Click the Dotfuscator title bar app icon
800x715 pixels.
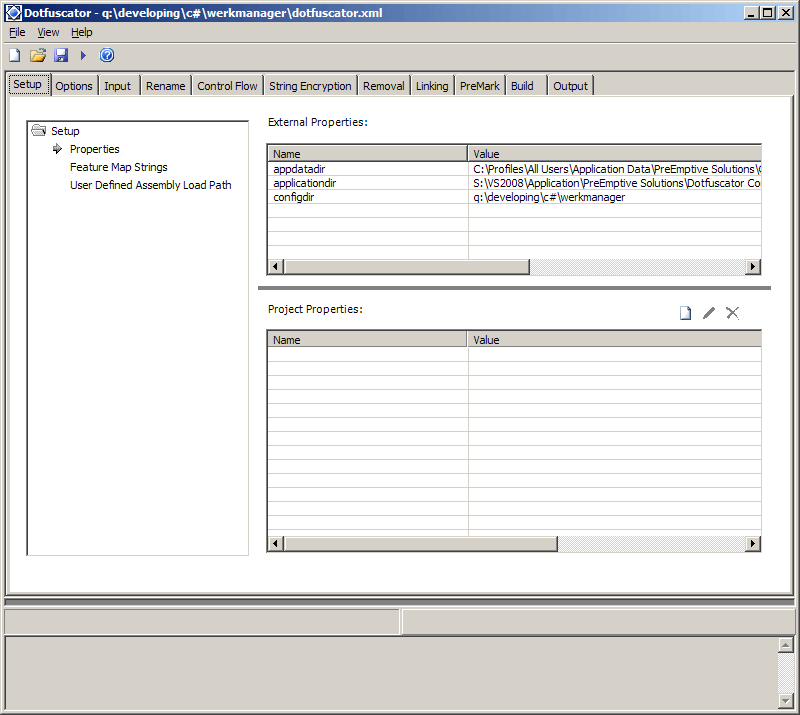pos(13,13)
